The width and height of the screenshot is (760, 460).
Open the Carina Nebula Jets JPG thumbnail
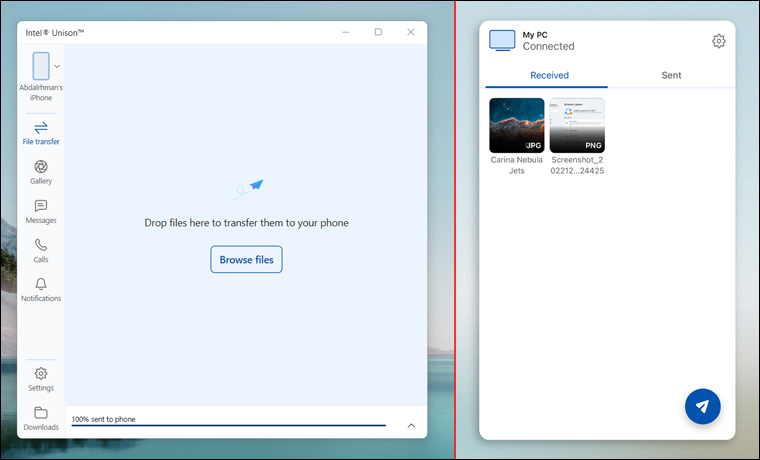(517, 125)
